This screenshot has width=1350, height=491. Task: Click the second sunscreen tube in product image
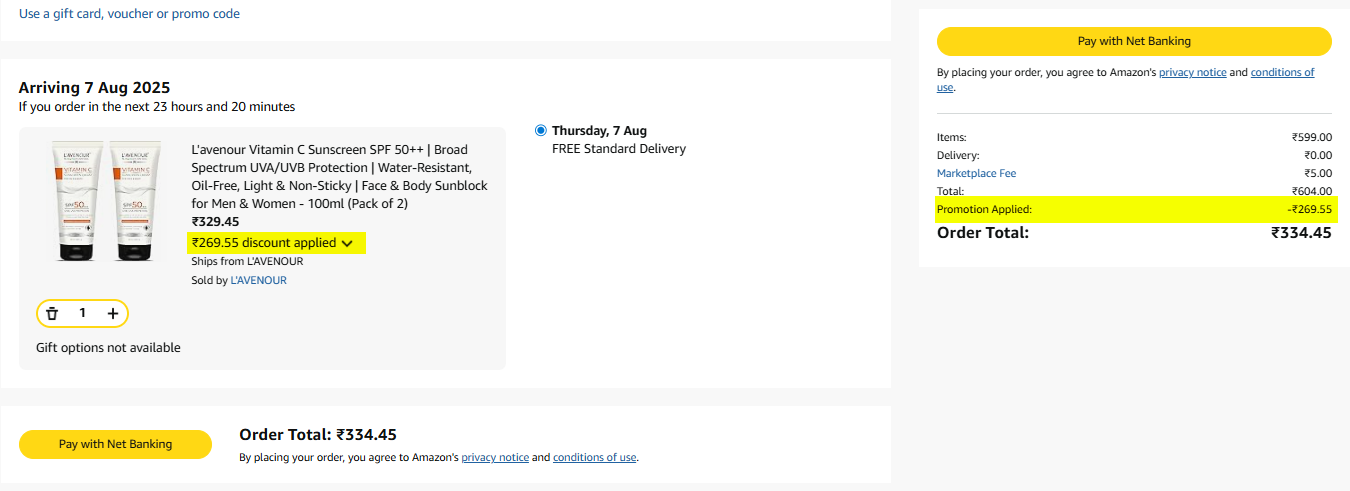coord(135,200)
